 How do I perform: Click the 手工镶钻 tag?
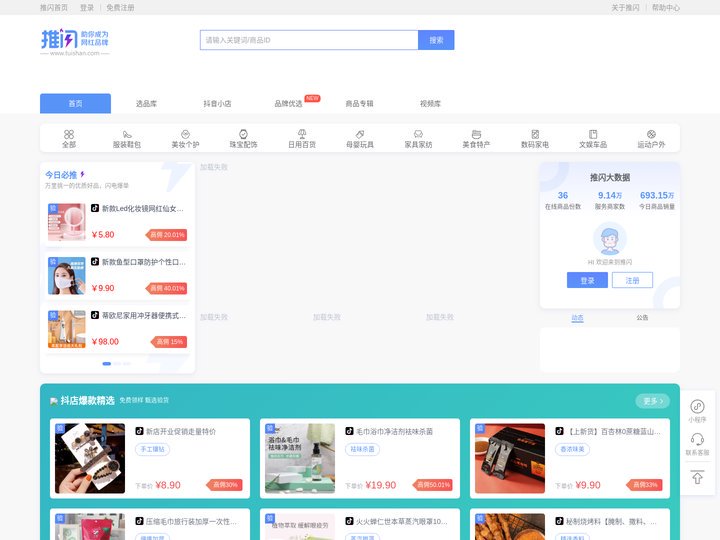pyautogui.click(x=152, y=449)
